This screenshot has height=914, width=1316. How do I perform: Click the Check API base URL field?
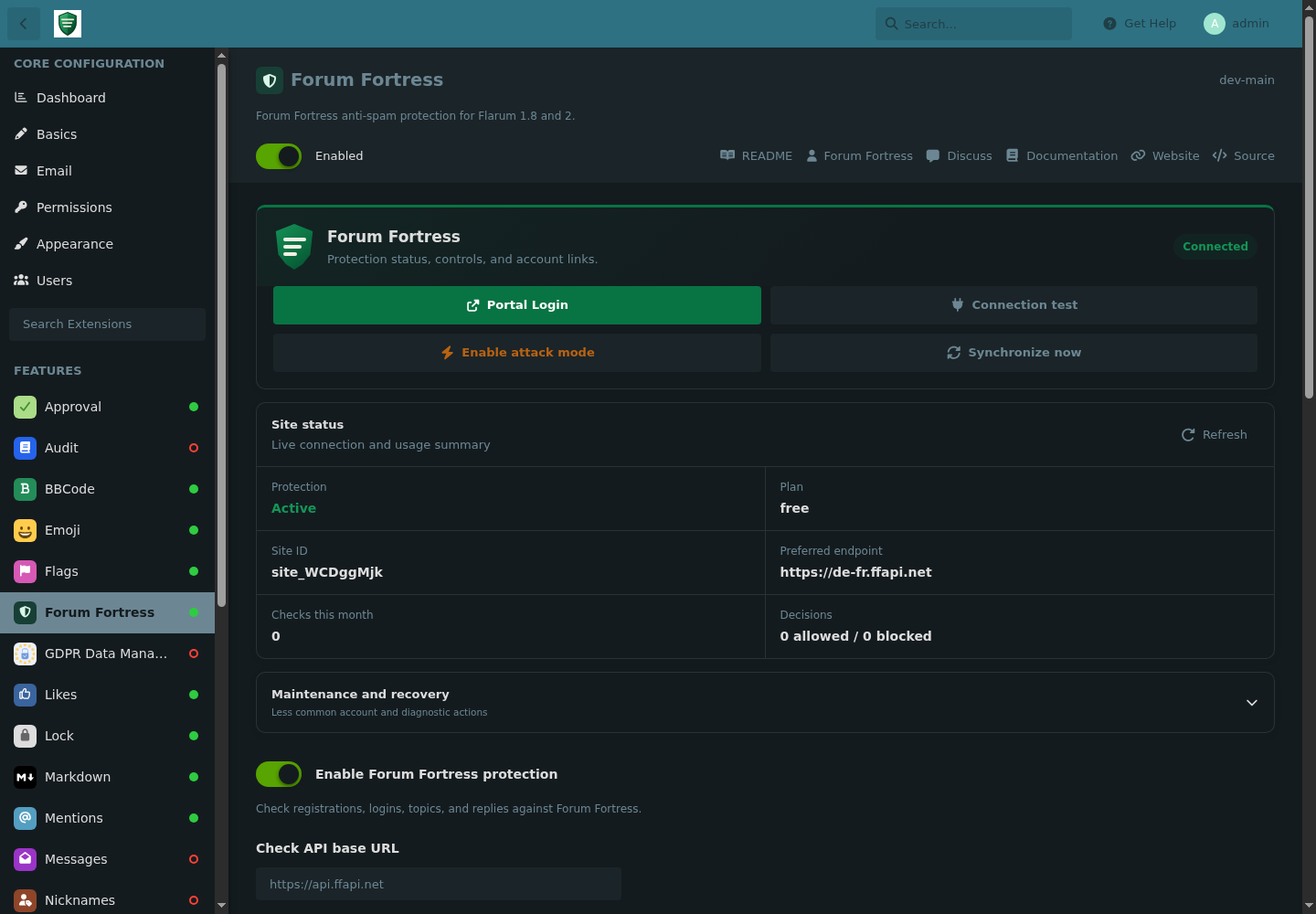[x=439, y=884]
